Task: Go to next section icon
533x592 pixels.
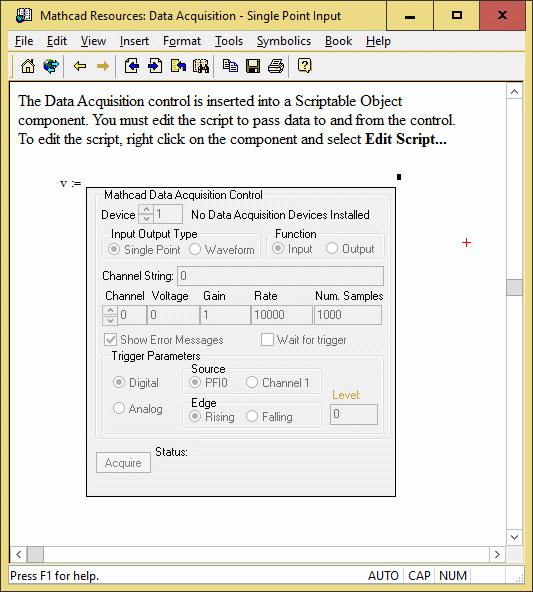Action: [x=155, y=66]
